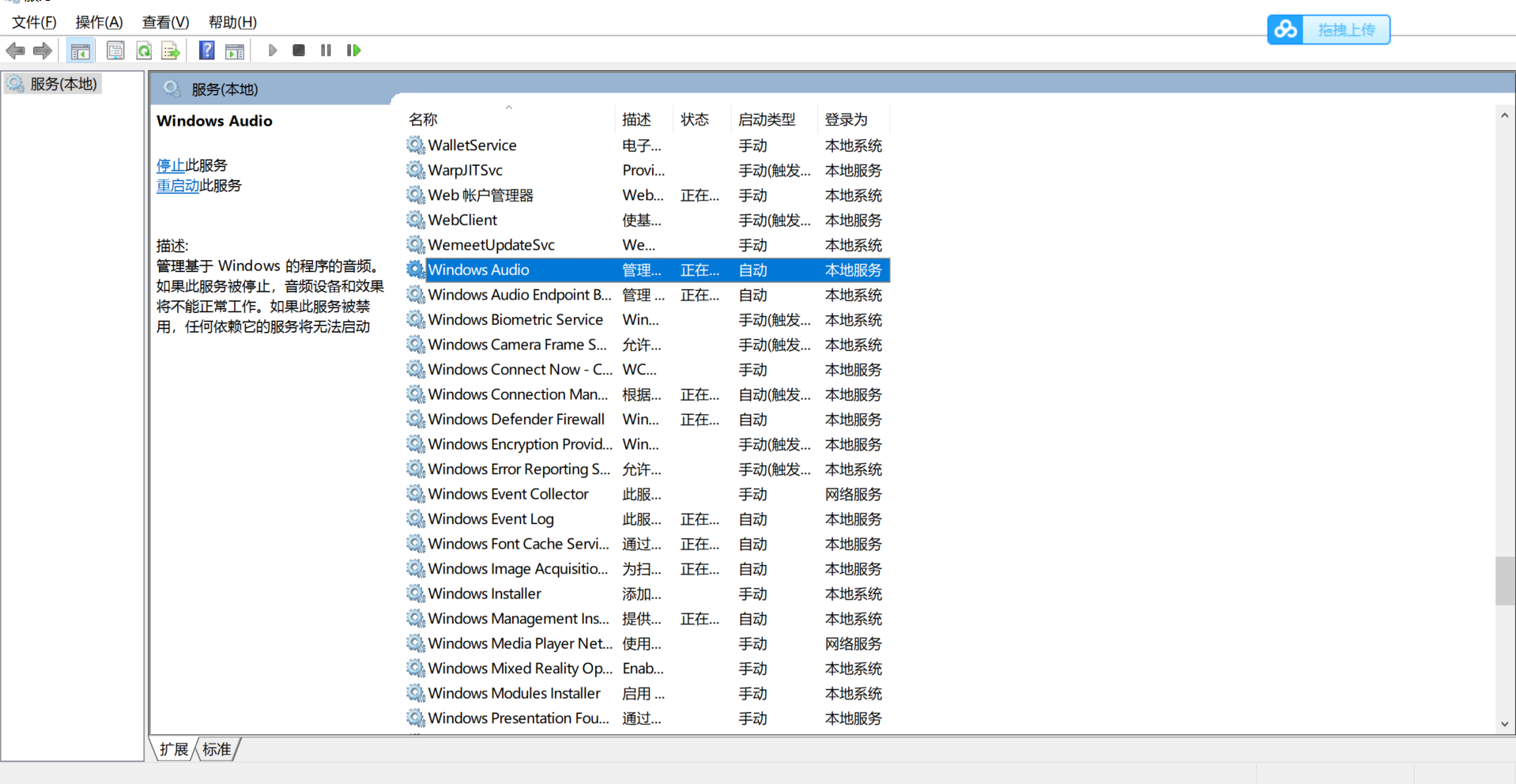This screenshot has width=1516, height=784.
Task: Click the gear icon of Windows Modules Installer
Action: [416, 693]
